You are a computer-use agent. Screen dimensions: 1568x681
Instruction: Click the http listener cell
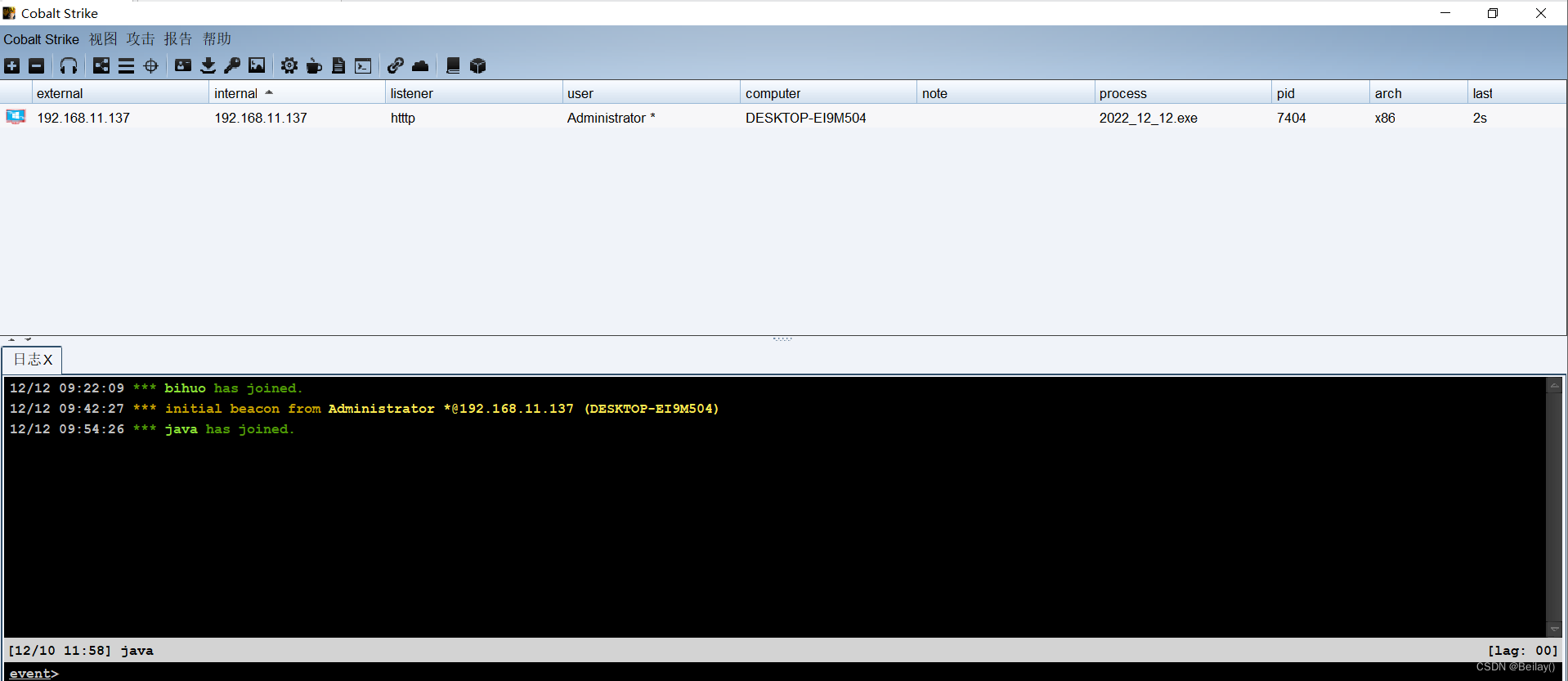[x=403, y=118]
